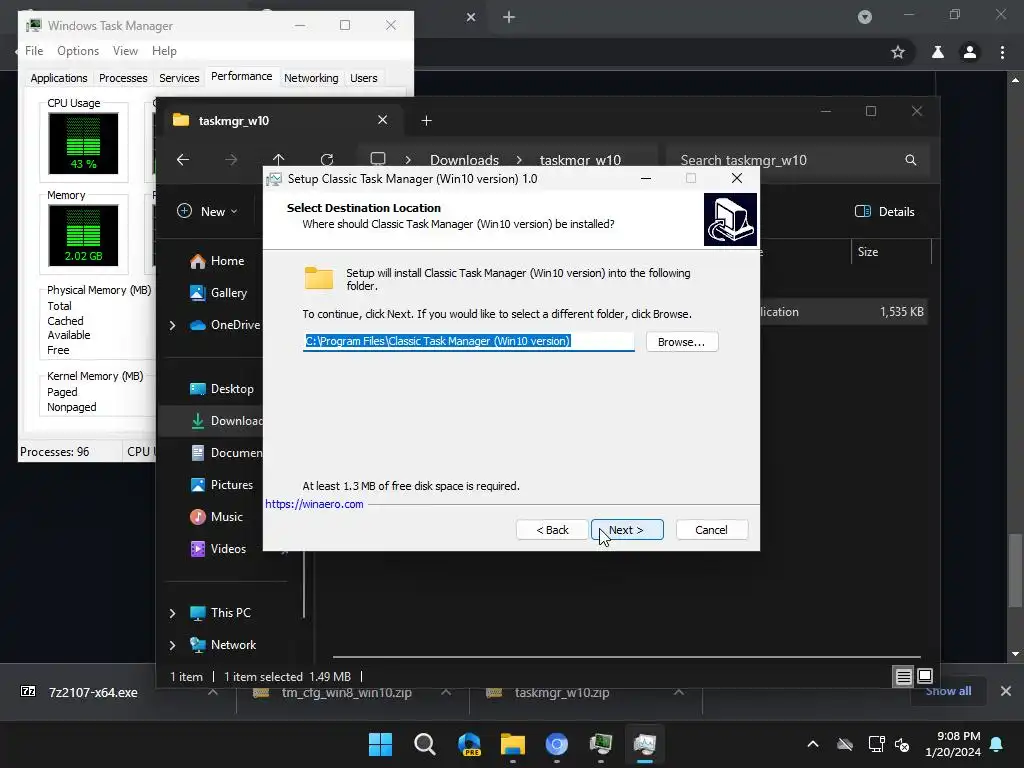Go Back in the Setup wizard
This screenshot has height=768, width=1024.
click(552, 530)
